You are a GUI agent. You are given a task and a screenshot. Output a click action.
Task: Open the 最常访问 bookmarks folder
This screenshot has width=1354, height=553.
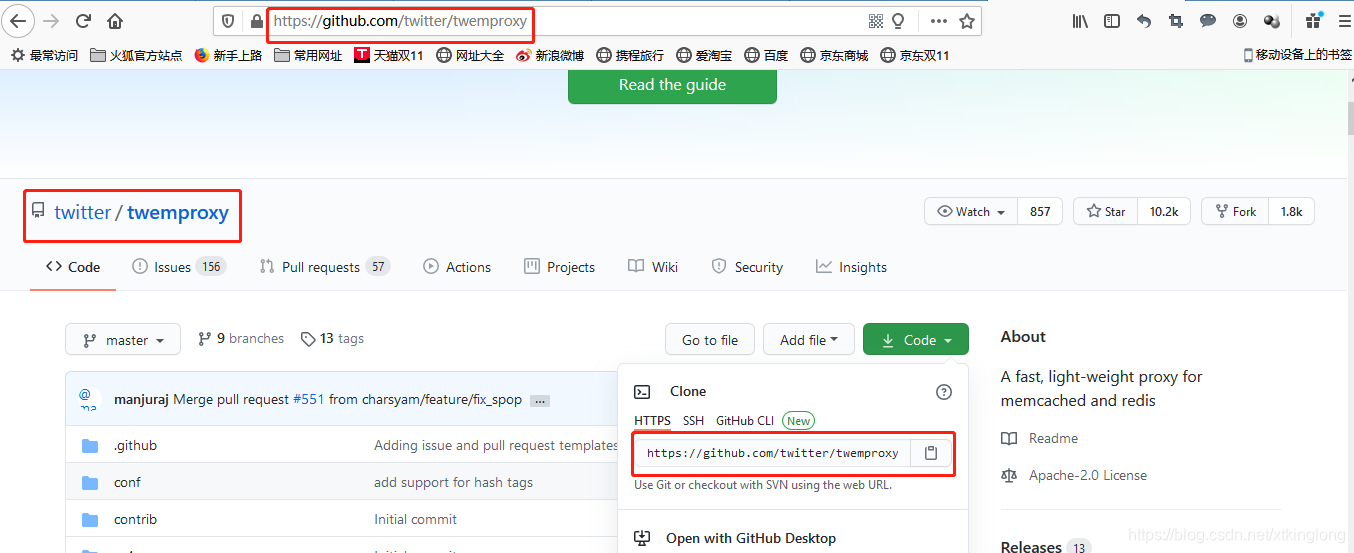(44, 55)
